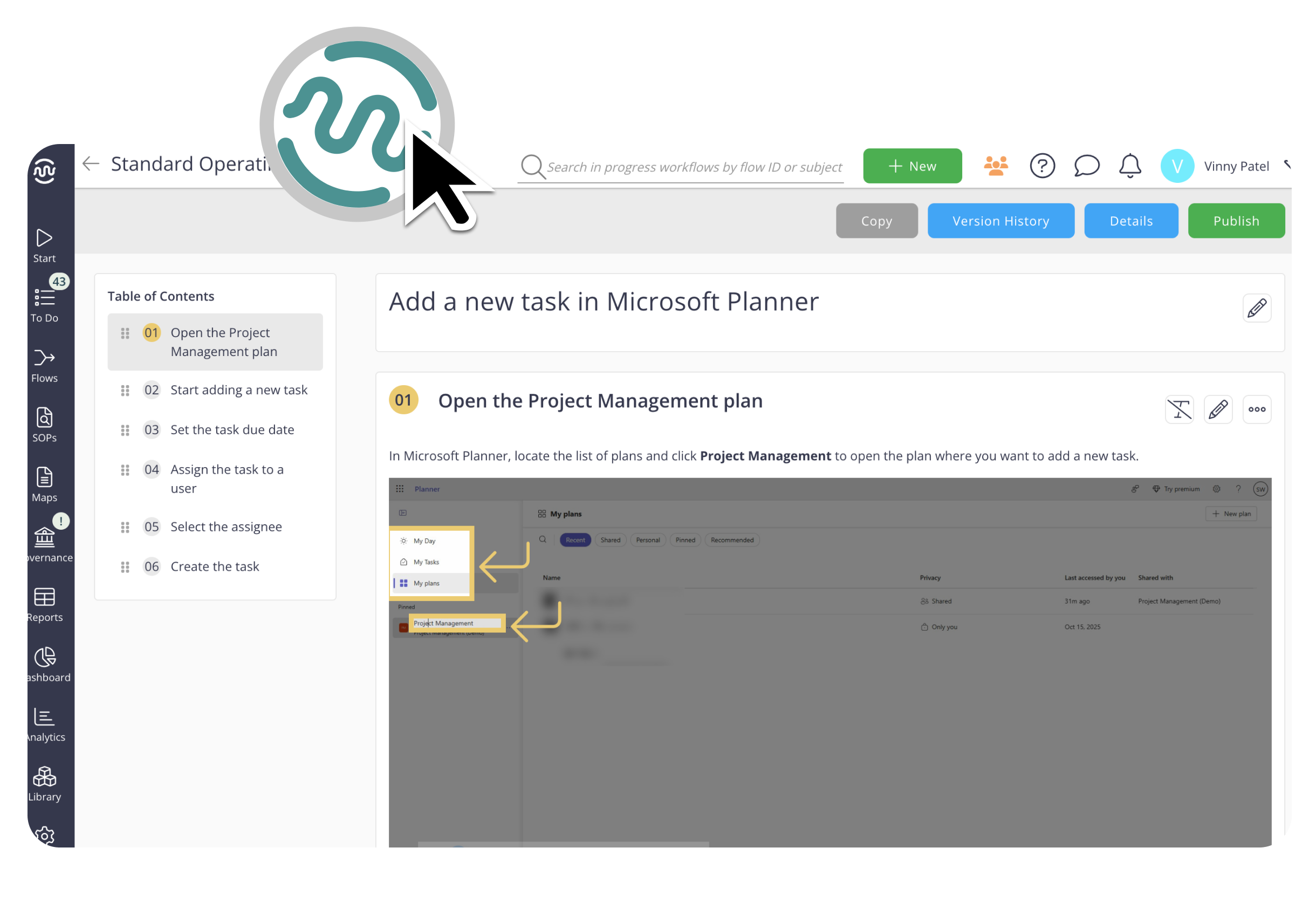Go back using the left arrow
1316x916 pixels.
pos(91,164)
